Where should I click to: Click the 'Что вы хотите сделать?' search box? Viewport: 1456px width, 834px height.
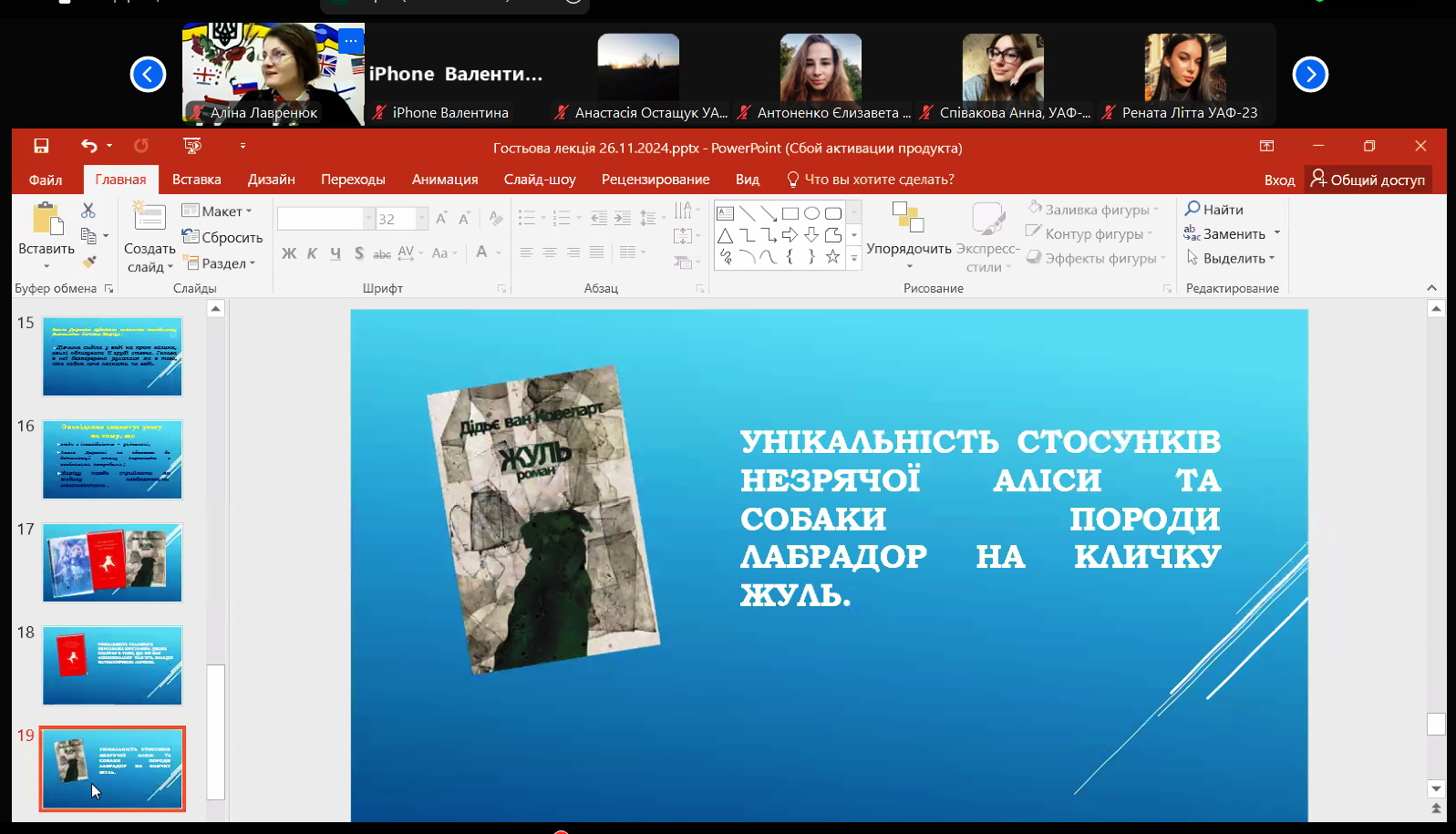pyautogui.click(x=870, y=180)
